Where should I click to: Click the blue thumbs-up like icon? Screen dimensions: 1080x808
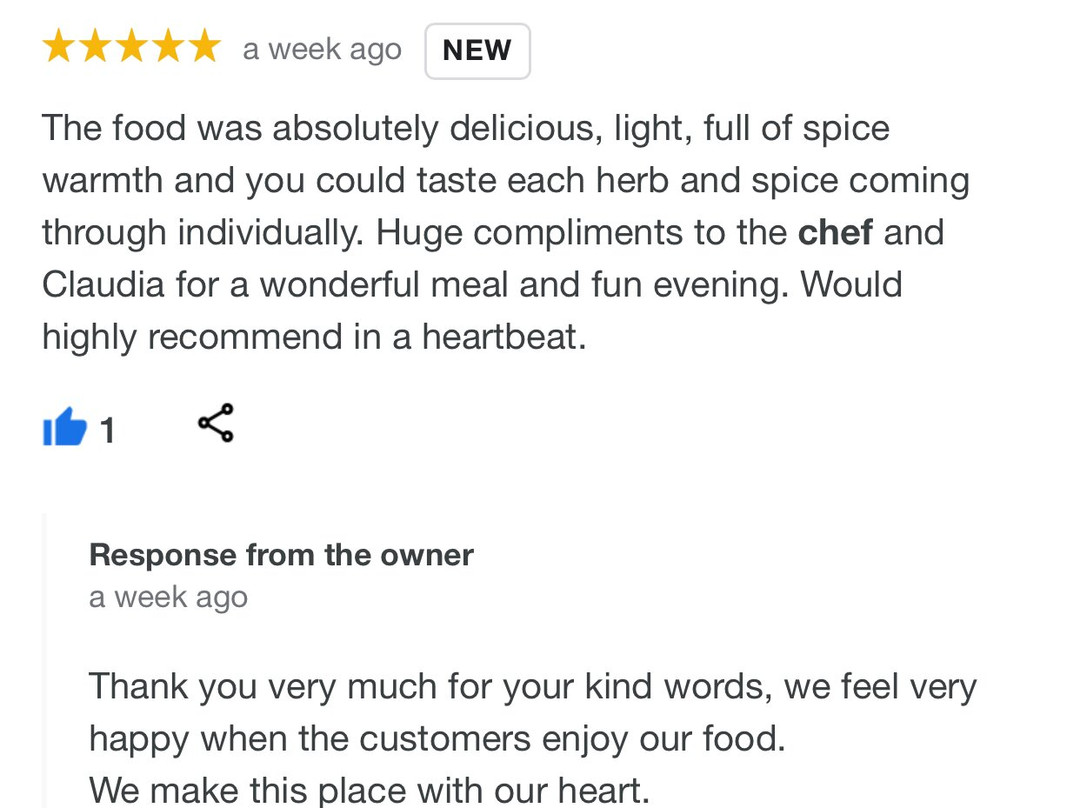(65, 427)
